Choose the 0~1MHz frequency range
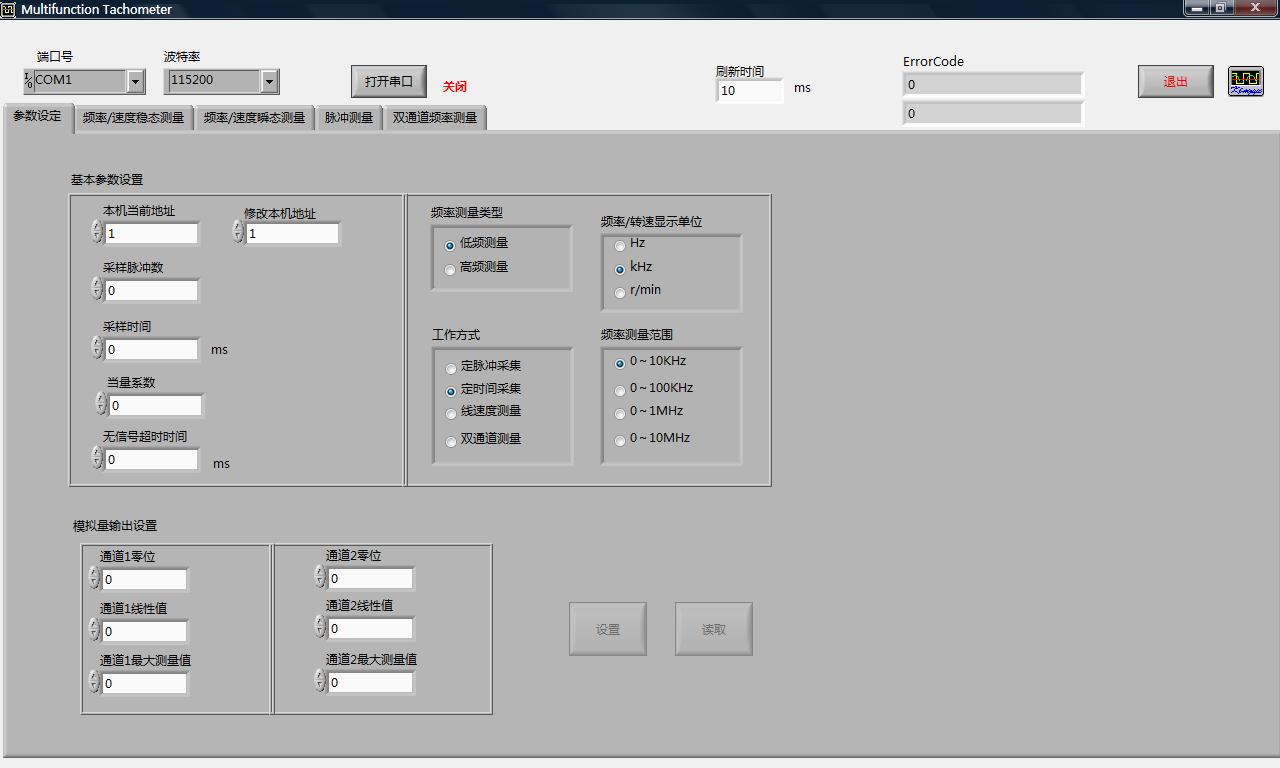1280x768 pixels. (620, 413)
